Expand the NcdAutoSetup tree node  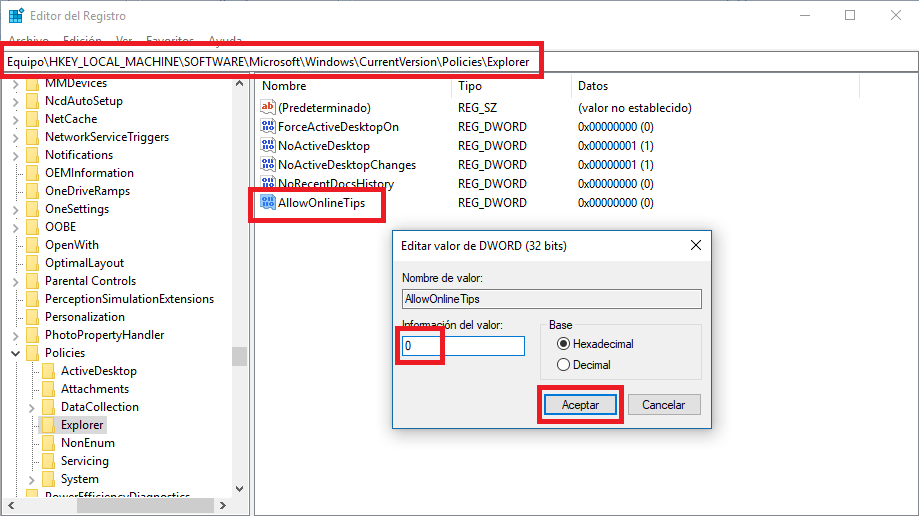pyautogui.click(x=16, y=101)
